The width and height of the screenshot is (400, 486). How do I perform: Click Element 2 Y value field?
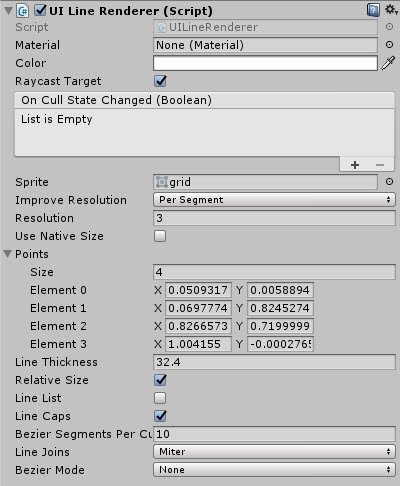280,326
